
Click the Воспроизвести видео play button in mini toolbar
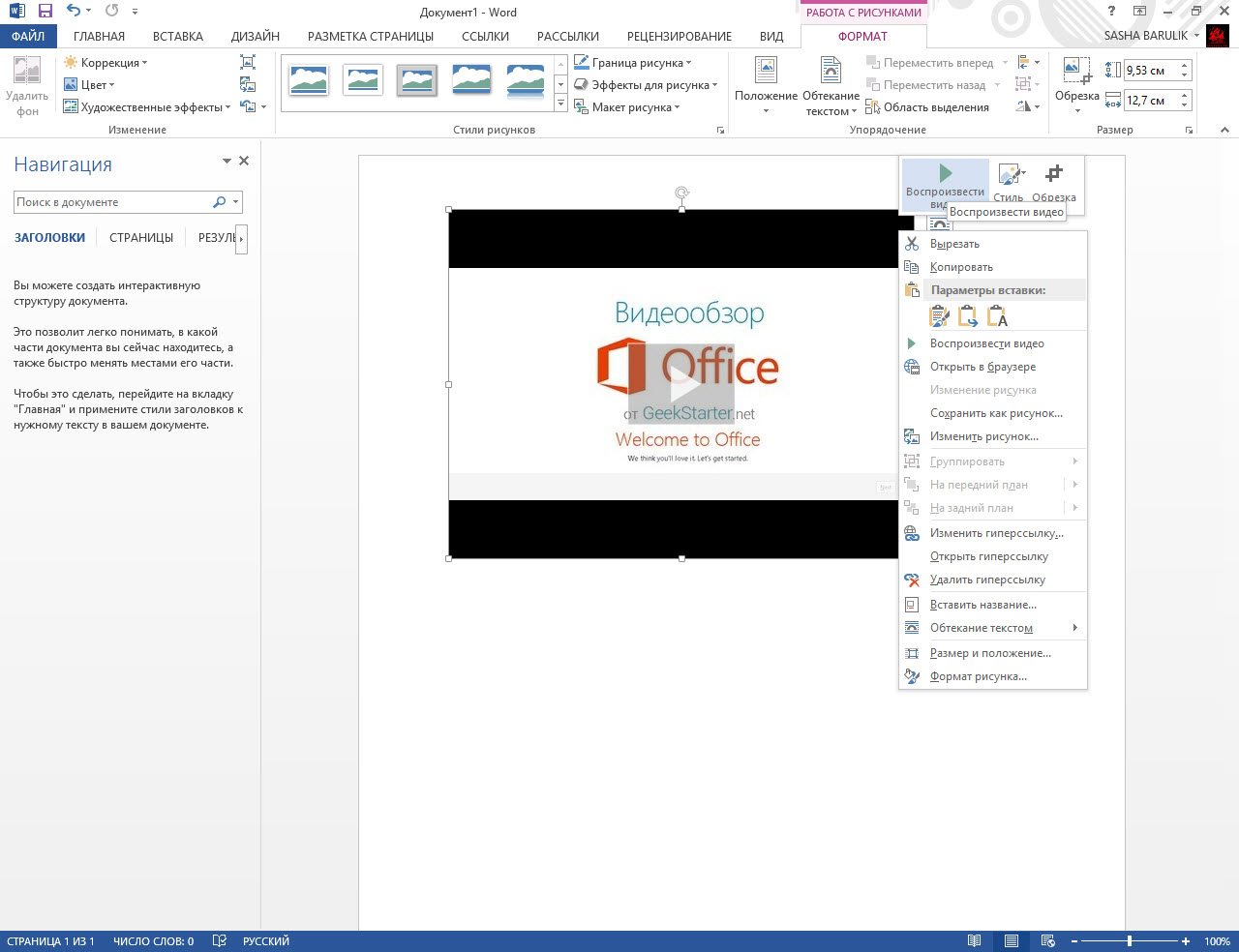pos(946,186)
